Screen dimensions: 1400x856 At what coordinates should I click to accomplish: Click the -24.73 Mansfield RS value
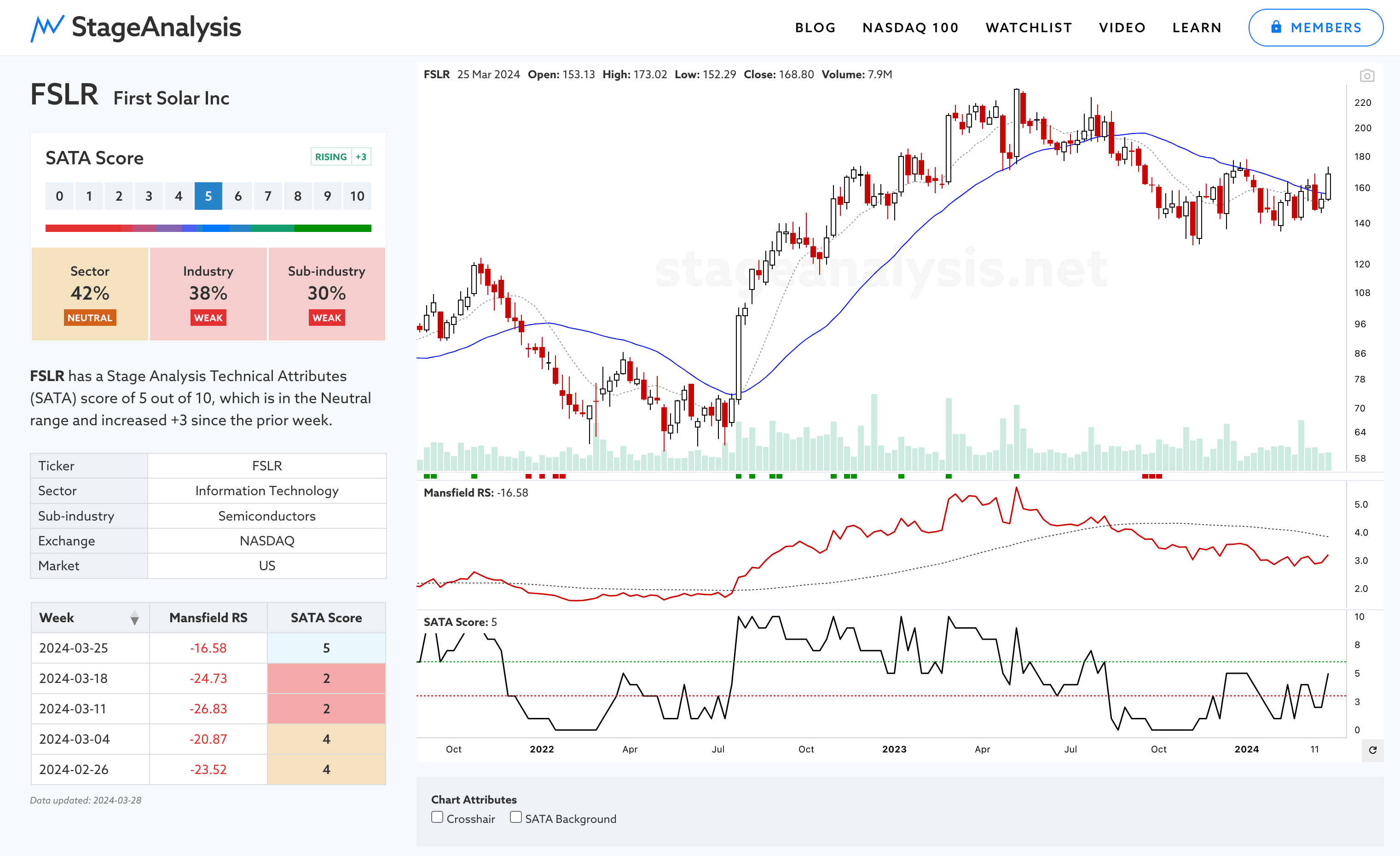click(208, 679)
